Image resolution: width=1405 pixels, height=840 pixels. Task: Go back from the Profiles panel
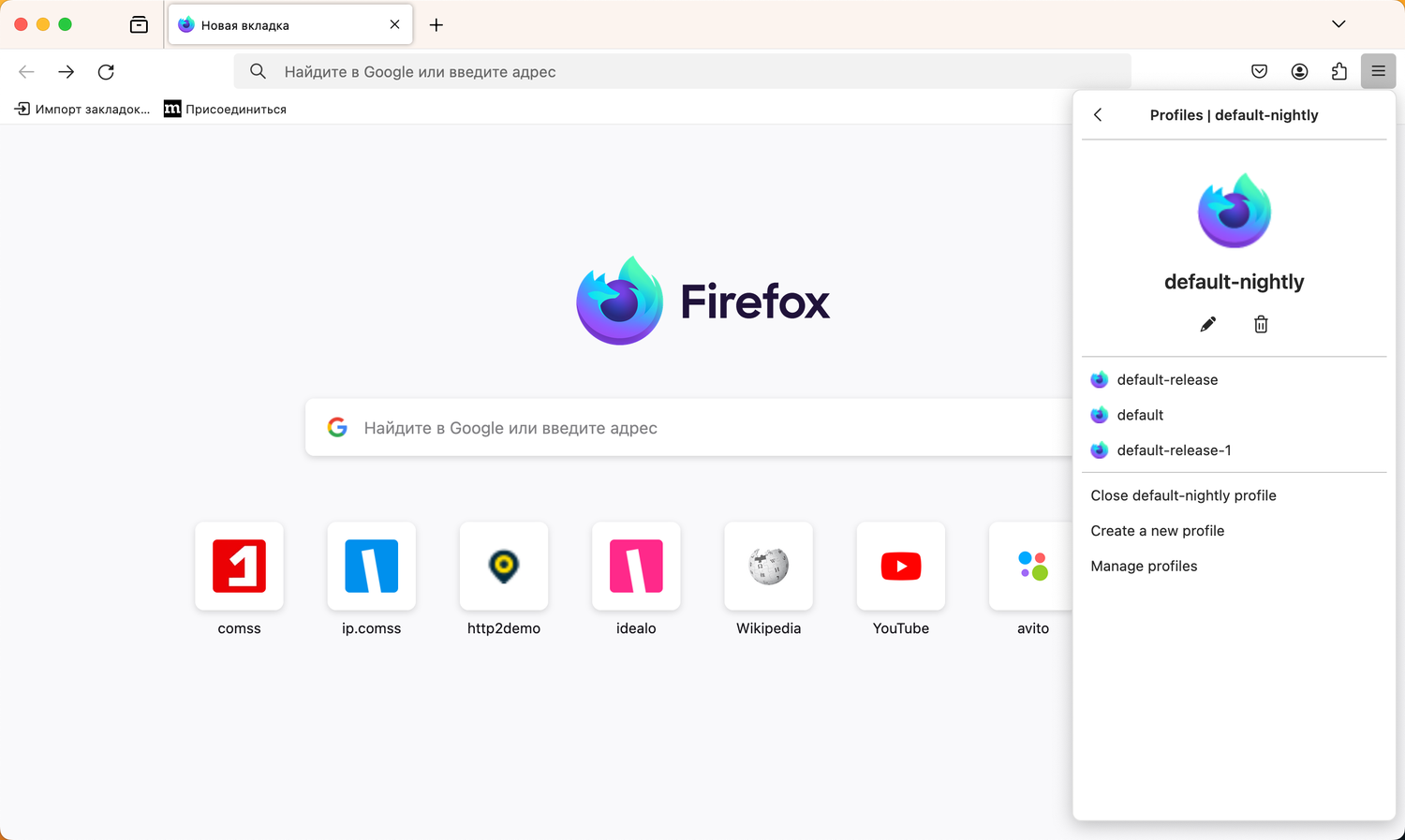1098,114
